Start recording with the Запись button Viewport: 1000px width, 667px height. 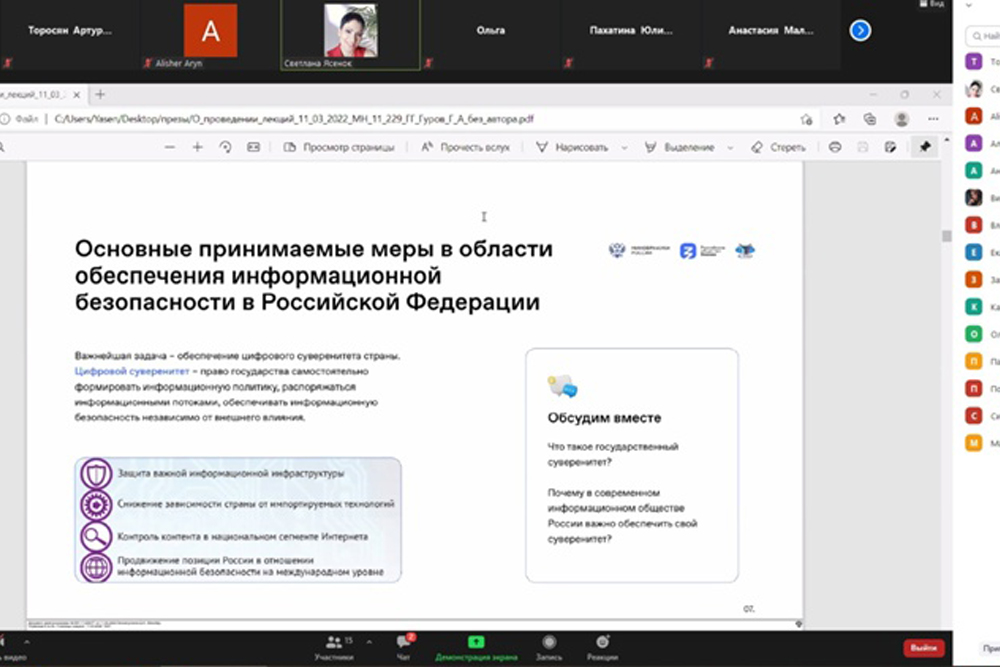(548, 646)
